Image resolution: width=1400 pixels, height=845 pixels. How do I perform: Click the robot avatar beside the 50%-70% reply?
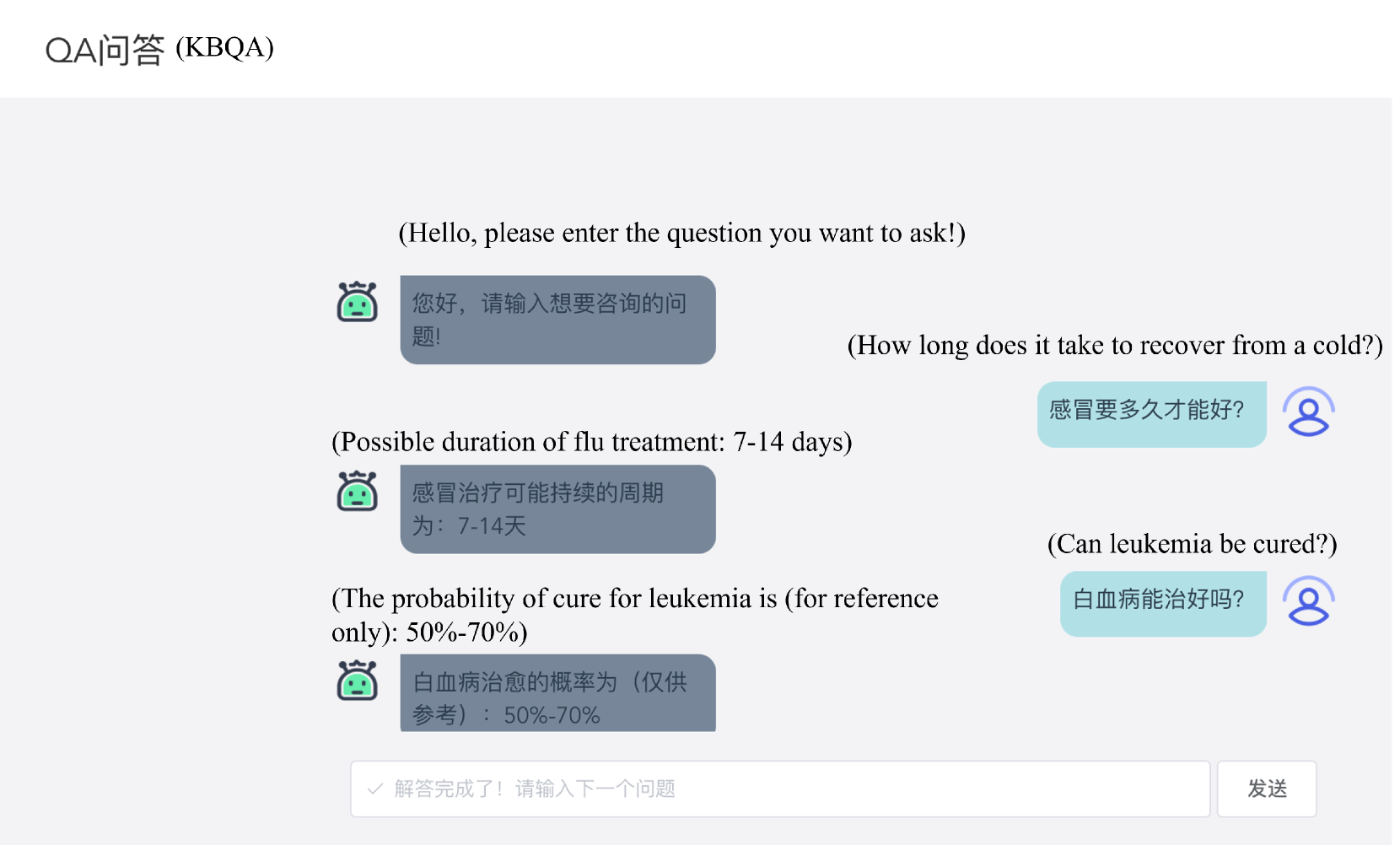tap(357, 681)
